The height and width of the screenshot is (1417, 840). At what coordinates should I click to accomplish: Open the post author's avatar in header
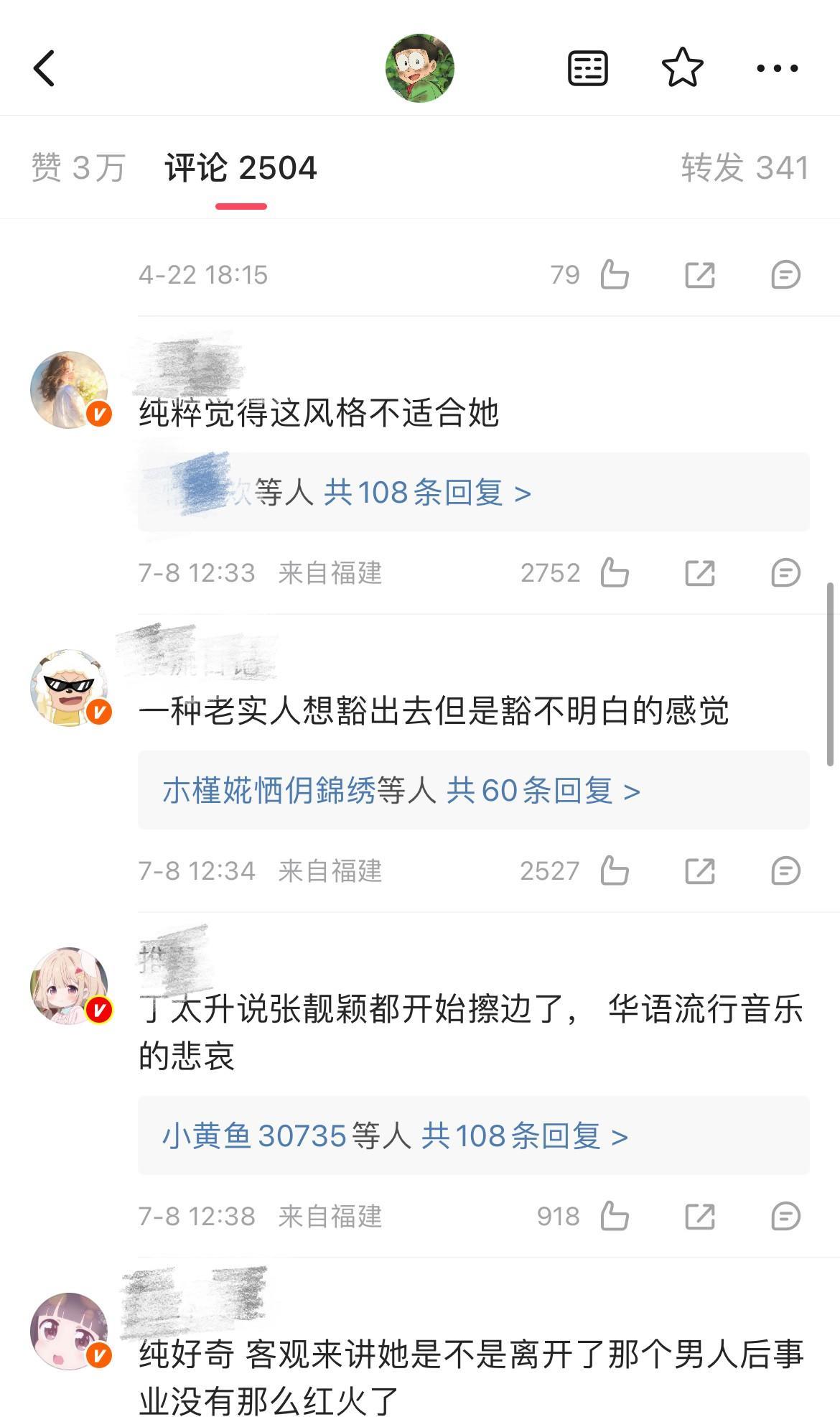[x=420, y=68]
